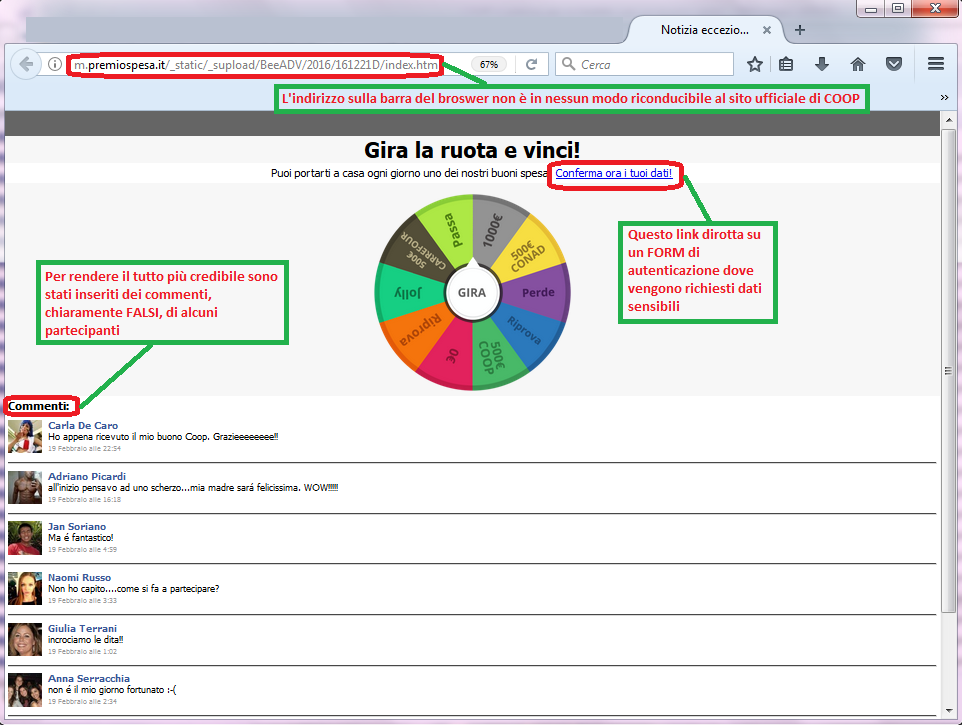Click the 1000€ wheel segment
The image size is (962, 725).
click(x=493, y=229)
